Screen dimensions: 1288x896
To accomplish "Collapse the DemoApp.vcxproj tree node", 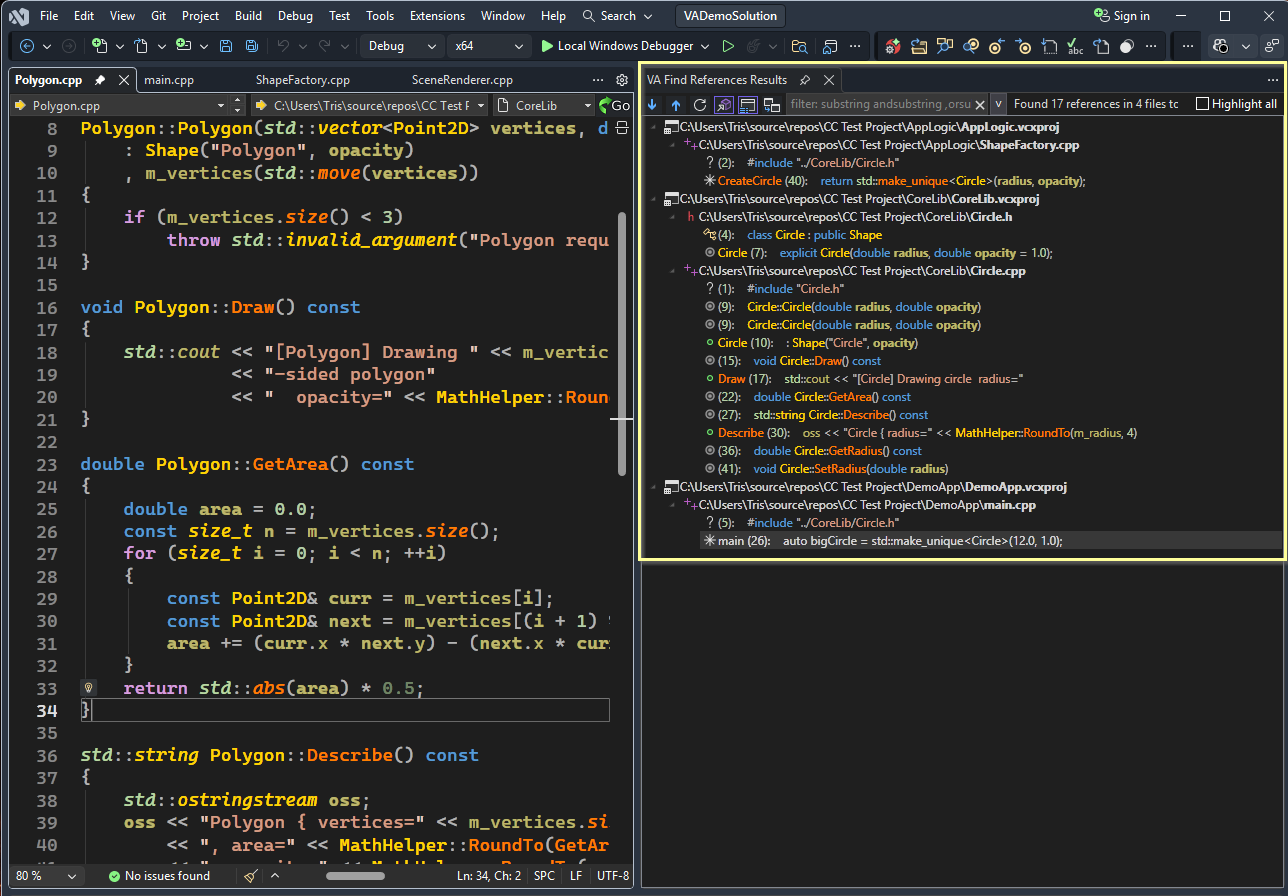I will (x=655, y=487).
